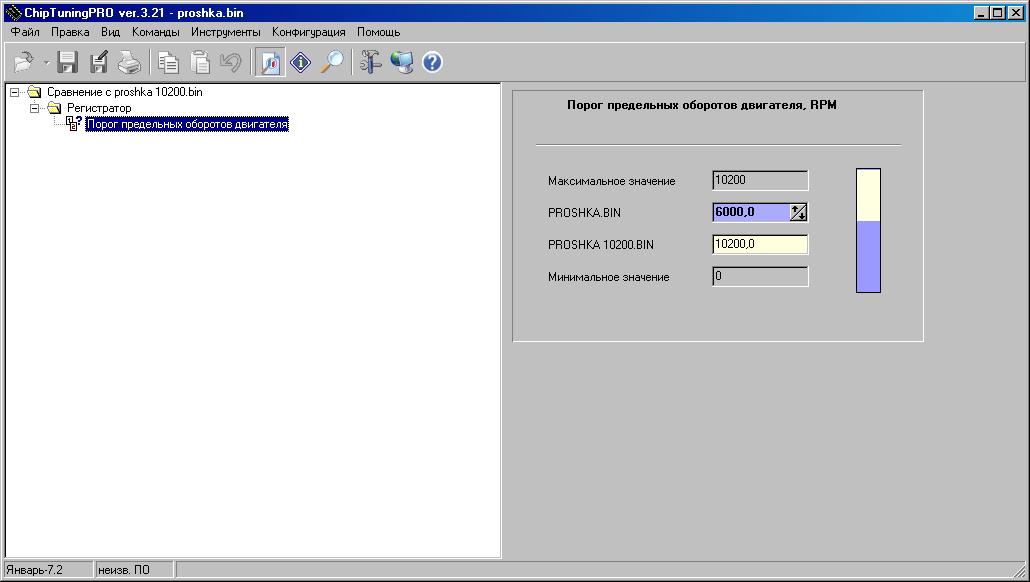Toggle the pressed comparison mode toolbar button
The width and height of the screenshot is (1030, 582).
coord(269,63)
